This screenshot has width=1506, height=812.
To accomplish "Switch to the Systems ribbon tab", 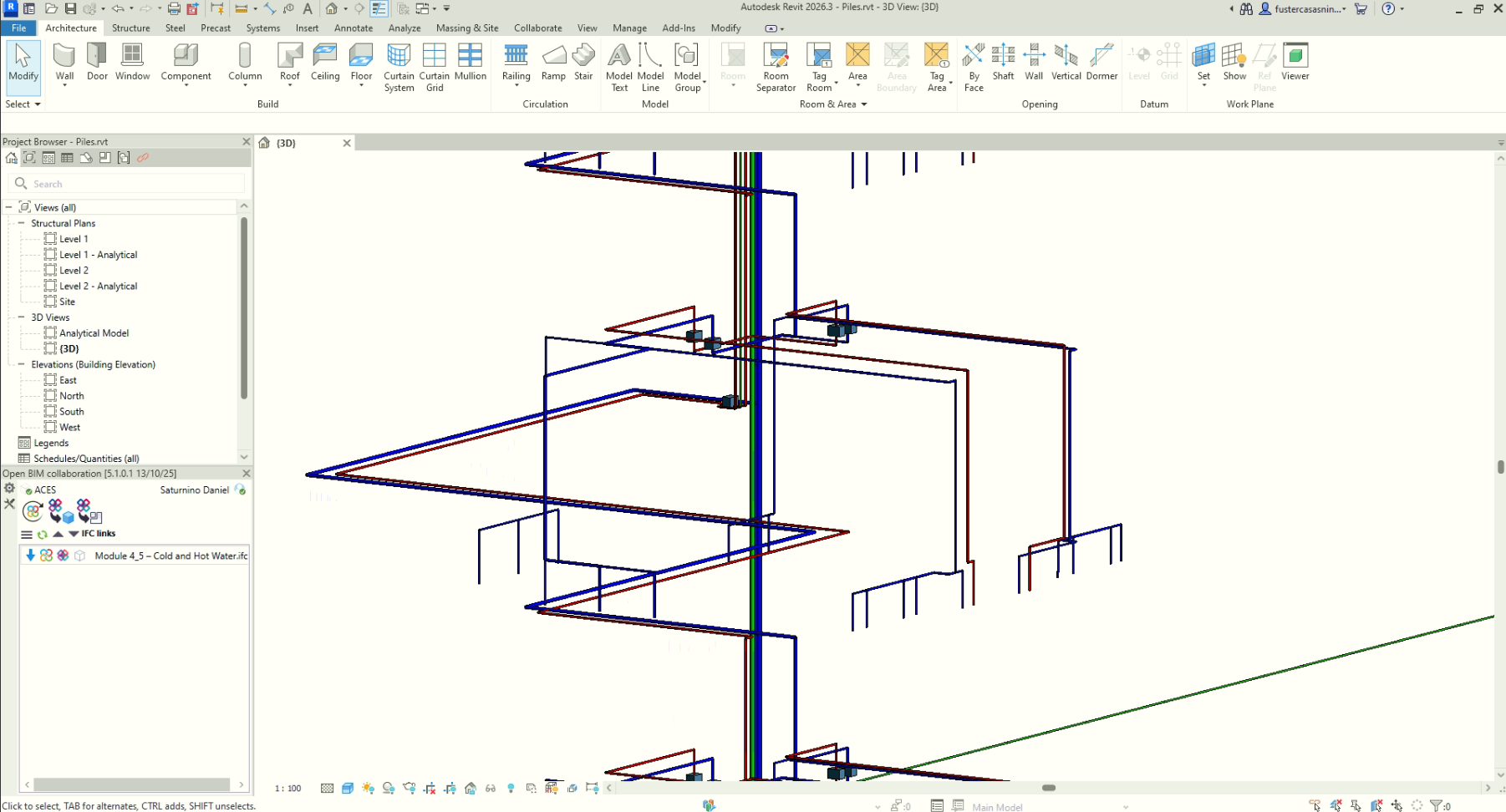I will click(263, 28).
